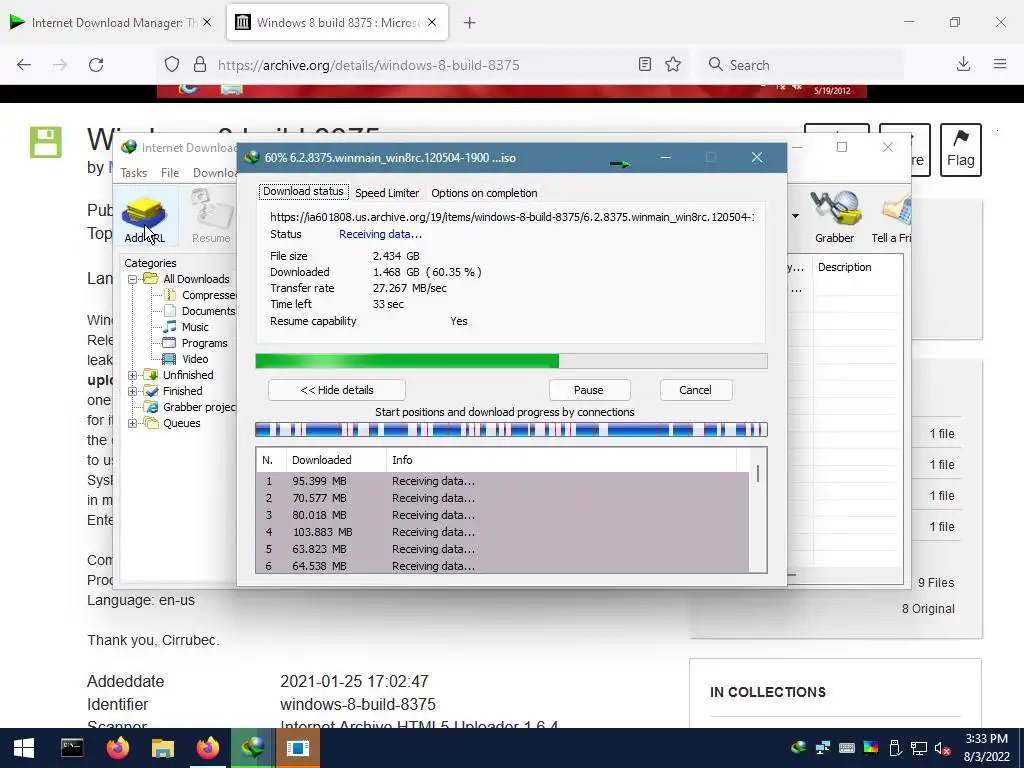
Task: Expand the Finished tree node
Action: [133, 391]
